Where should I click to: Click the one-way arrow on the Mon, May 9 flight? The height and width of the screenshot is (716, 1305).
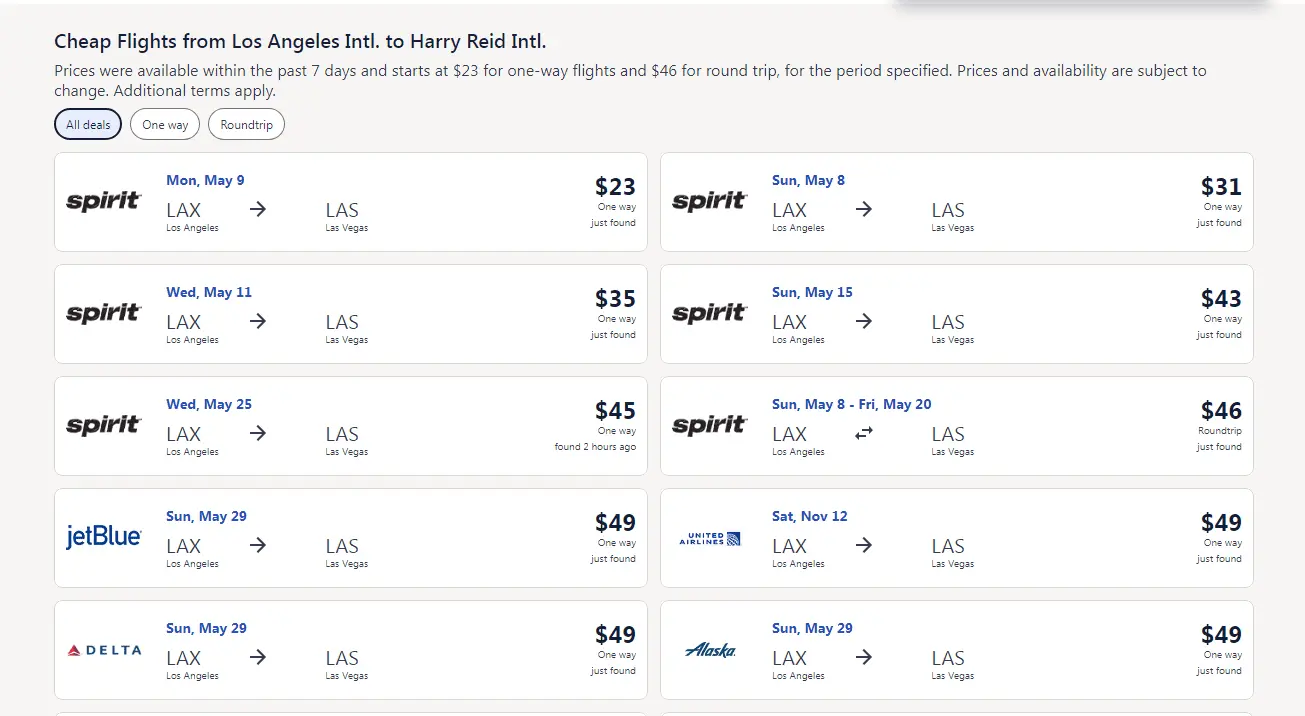coord(258,209)
